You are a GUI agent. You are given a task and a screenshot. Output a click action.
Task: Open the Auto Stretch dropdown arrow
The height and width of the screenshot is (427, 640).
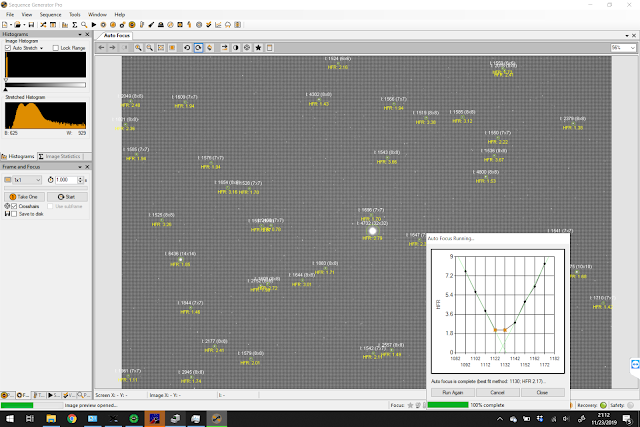[x=41, y=48]
